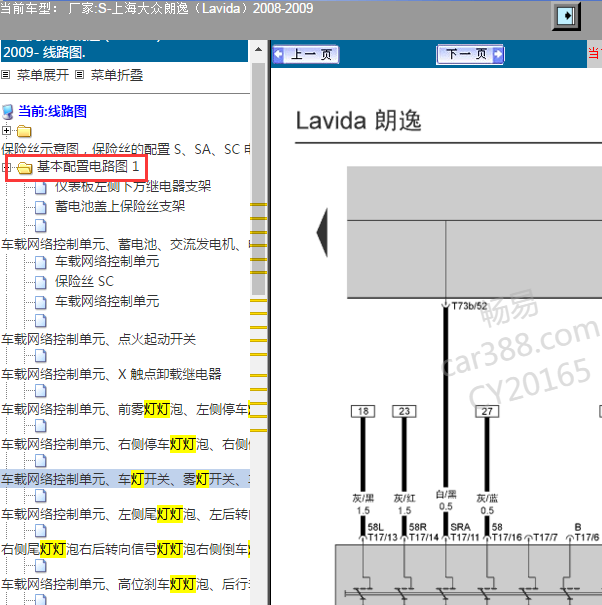Click page icon above 高位刹车灯灯泡 entry
The height and width of the screenshot is (605, 602).
coord(41,566)
